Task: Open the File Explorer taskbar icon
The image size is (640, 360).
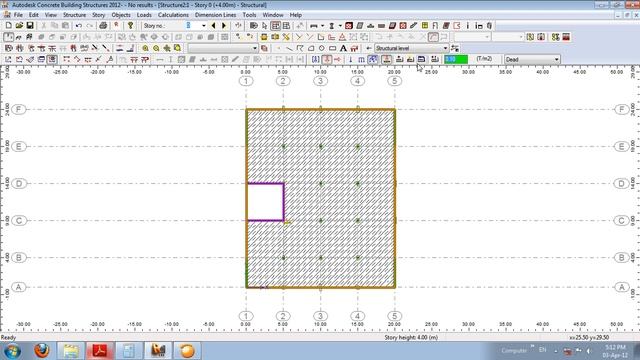Action: [x=71, y=351]
